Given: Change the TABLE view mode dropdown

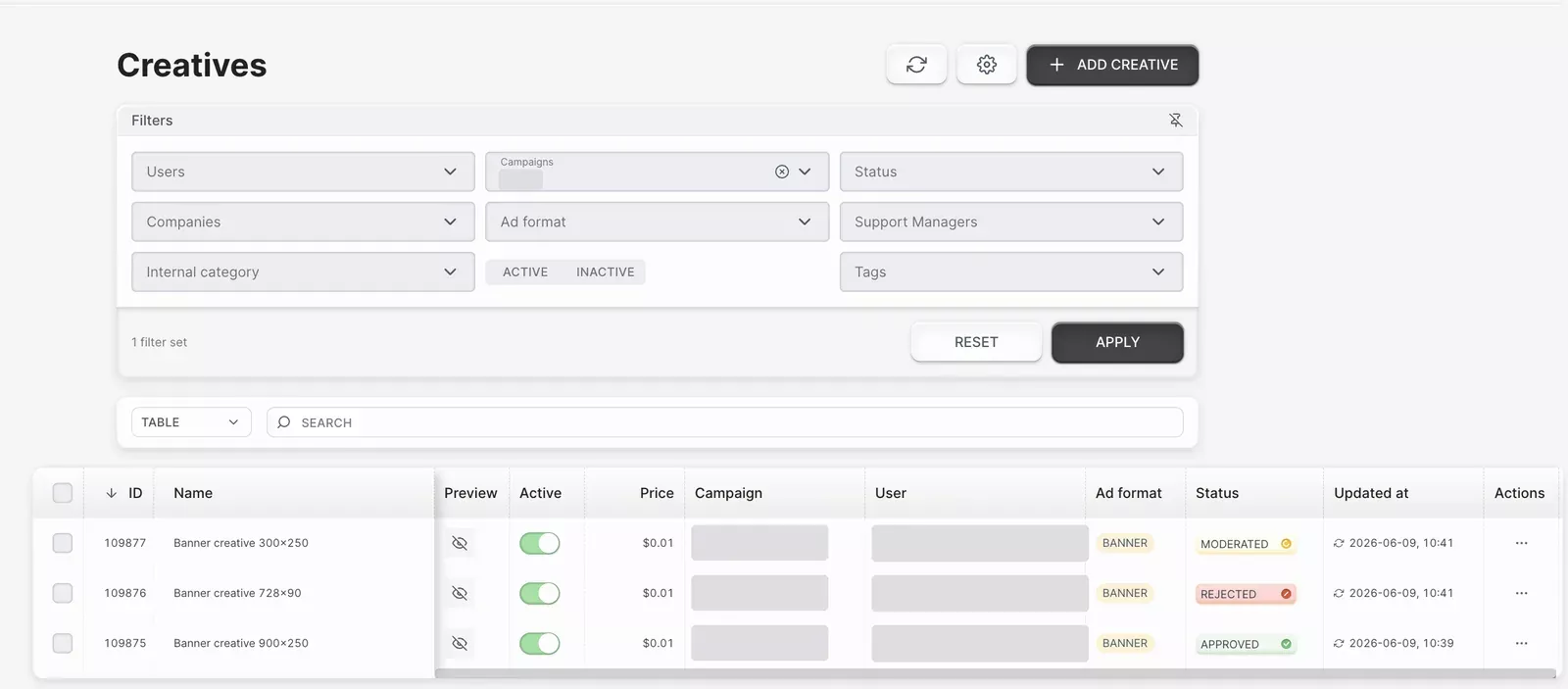Looking at the screenshot, I should click(191, 422).
